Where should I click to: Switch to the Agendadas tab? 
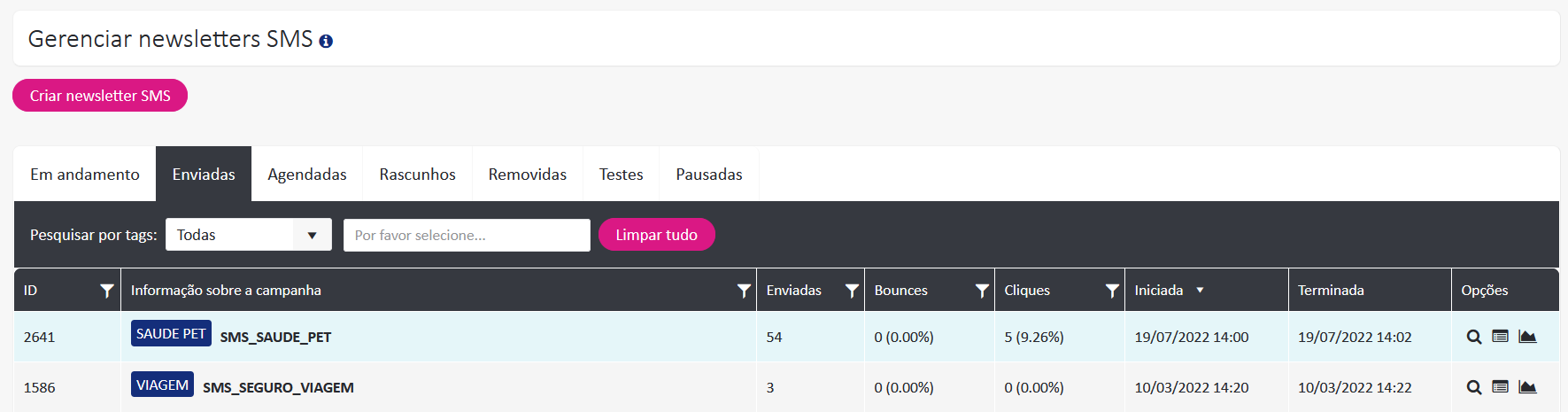[x=307, y=175]
